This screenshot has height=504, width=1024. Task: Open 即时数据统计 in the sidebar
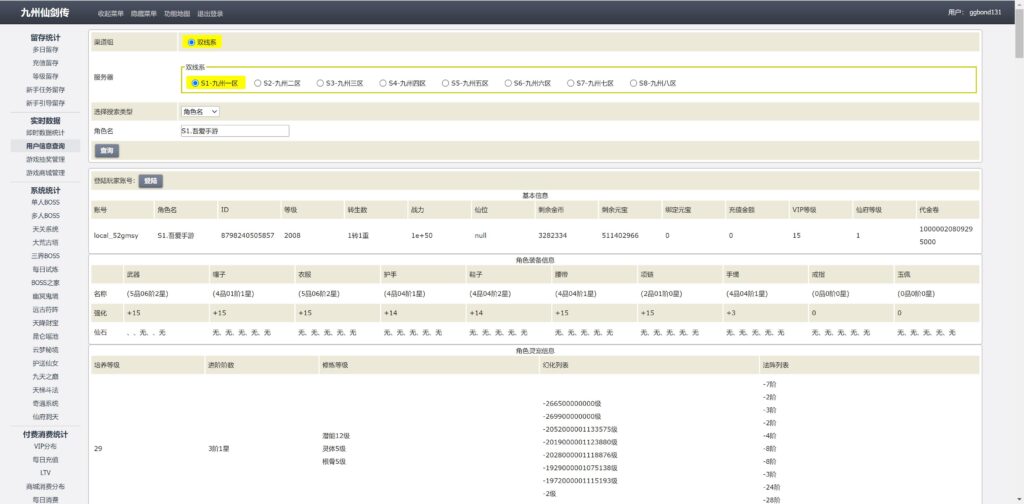click(x=45, y=133)
